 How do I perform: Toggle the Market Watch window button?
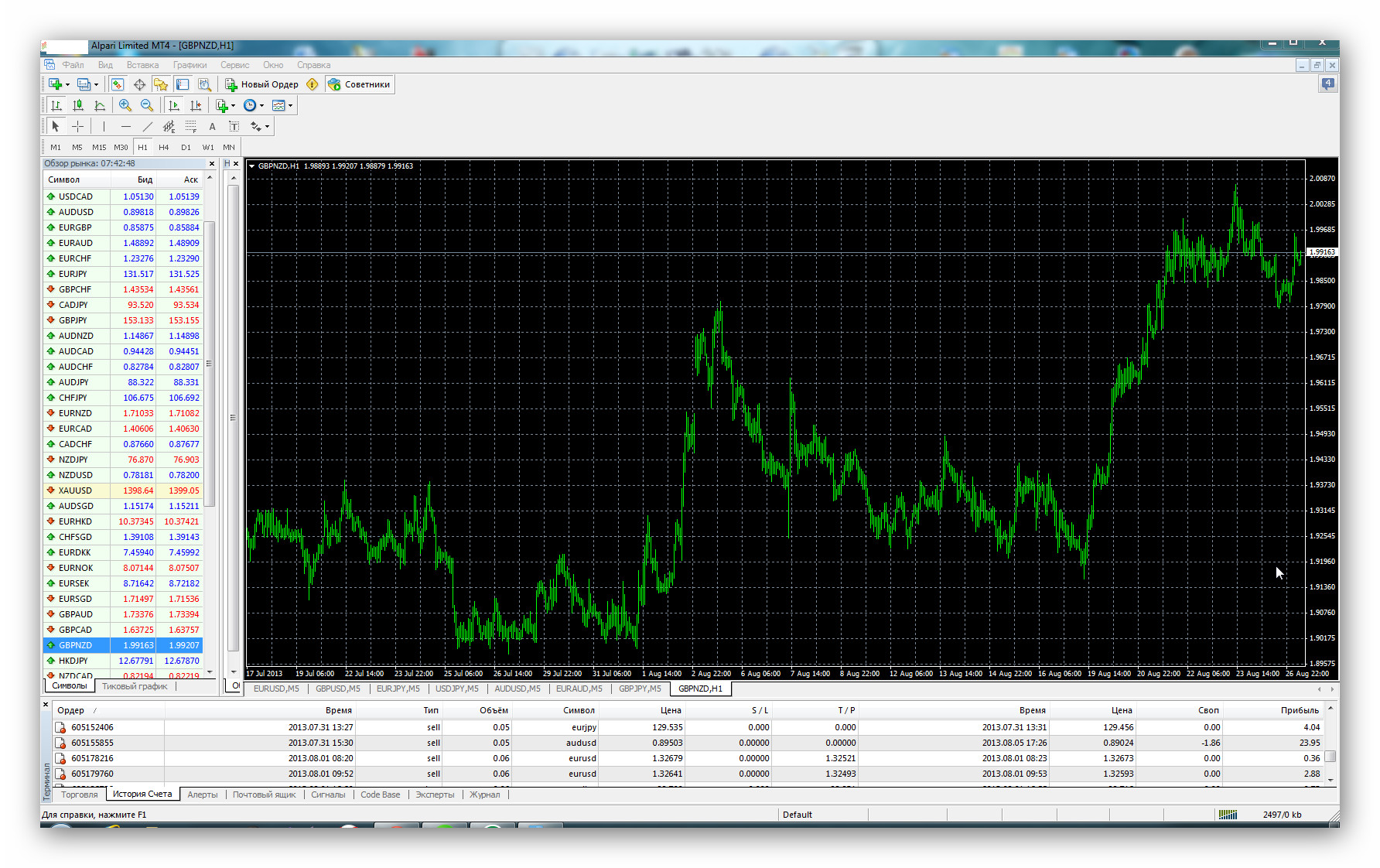118,84
